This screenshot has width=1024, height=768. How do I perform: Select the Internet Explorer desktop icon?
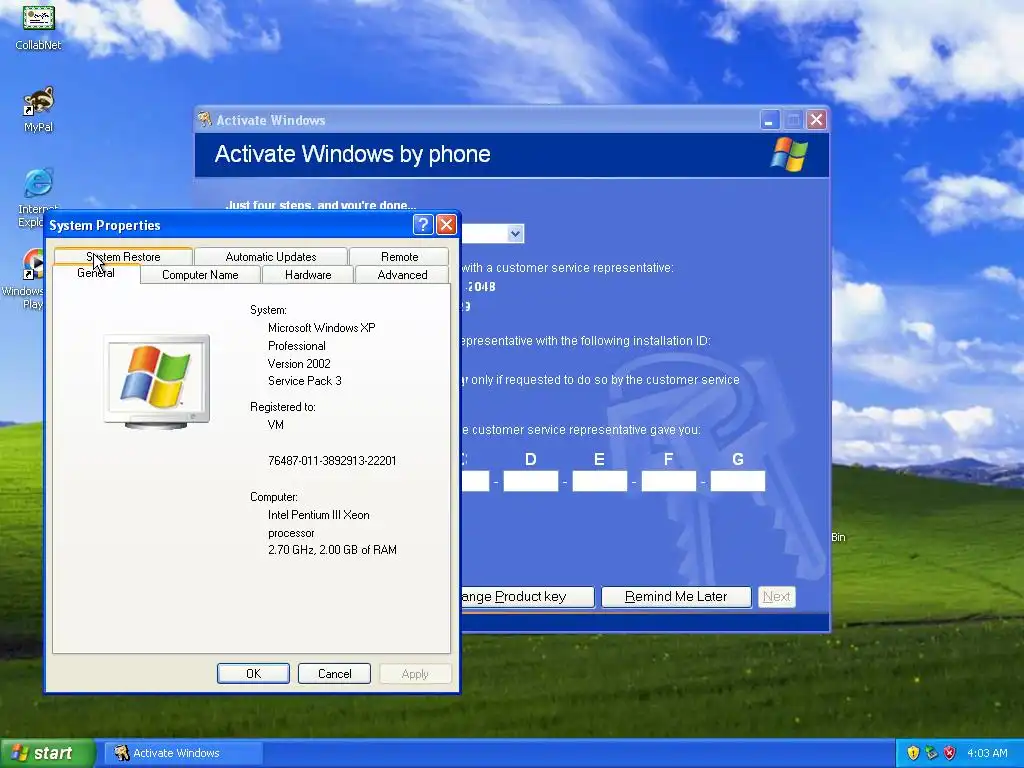click(x=36, y=196)
